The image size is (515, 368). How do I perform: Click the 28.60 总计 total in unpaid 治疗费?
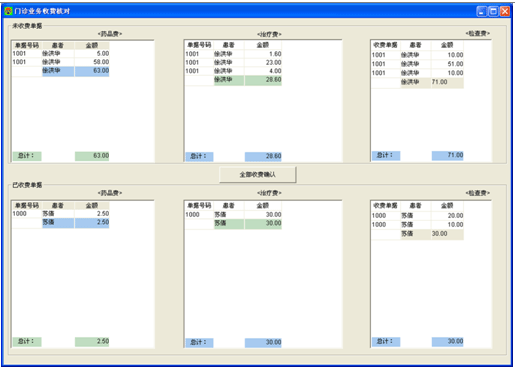pos(263,156)
